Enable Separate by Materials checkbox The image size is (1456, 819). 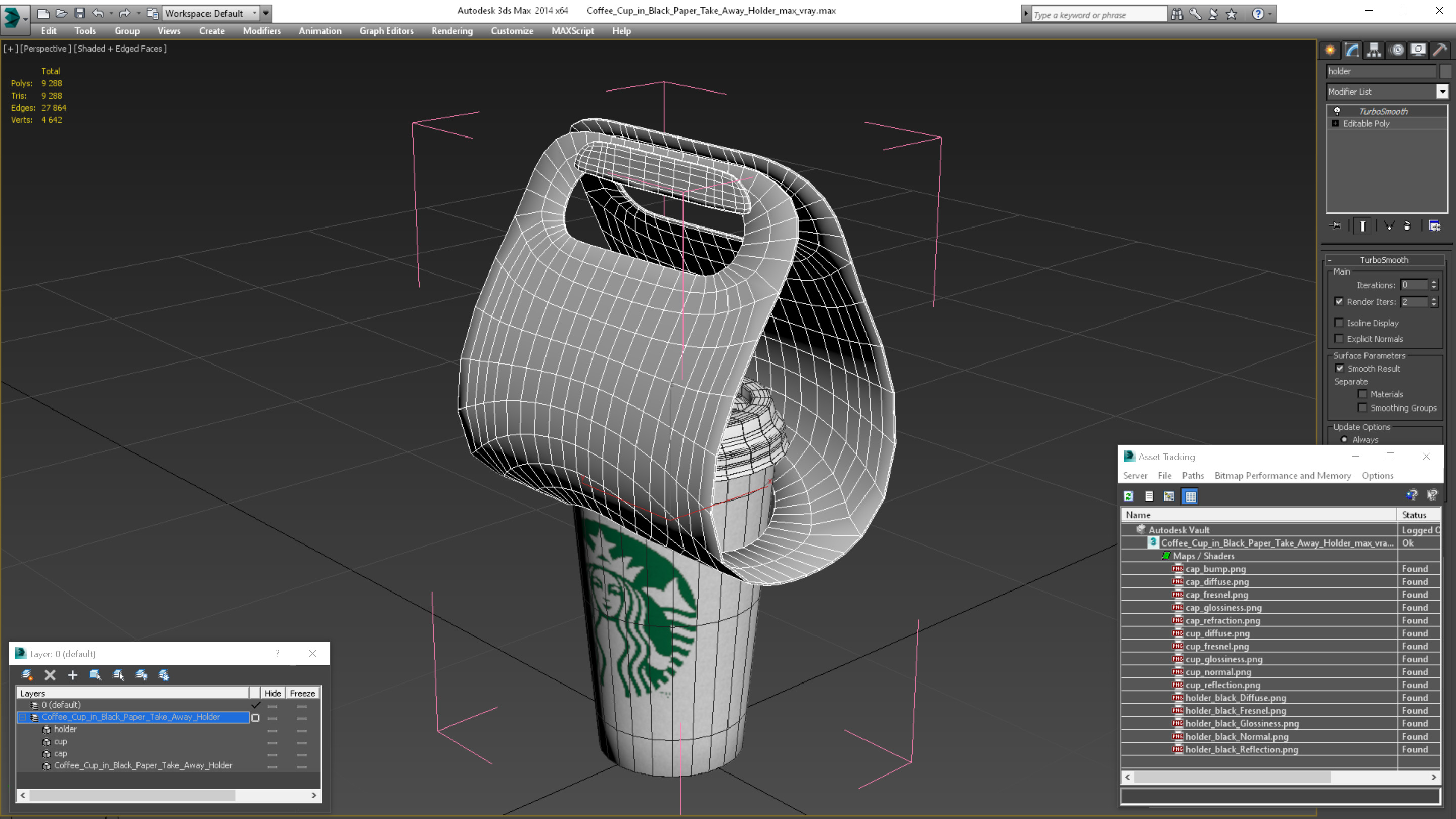tap(1362, 394)
